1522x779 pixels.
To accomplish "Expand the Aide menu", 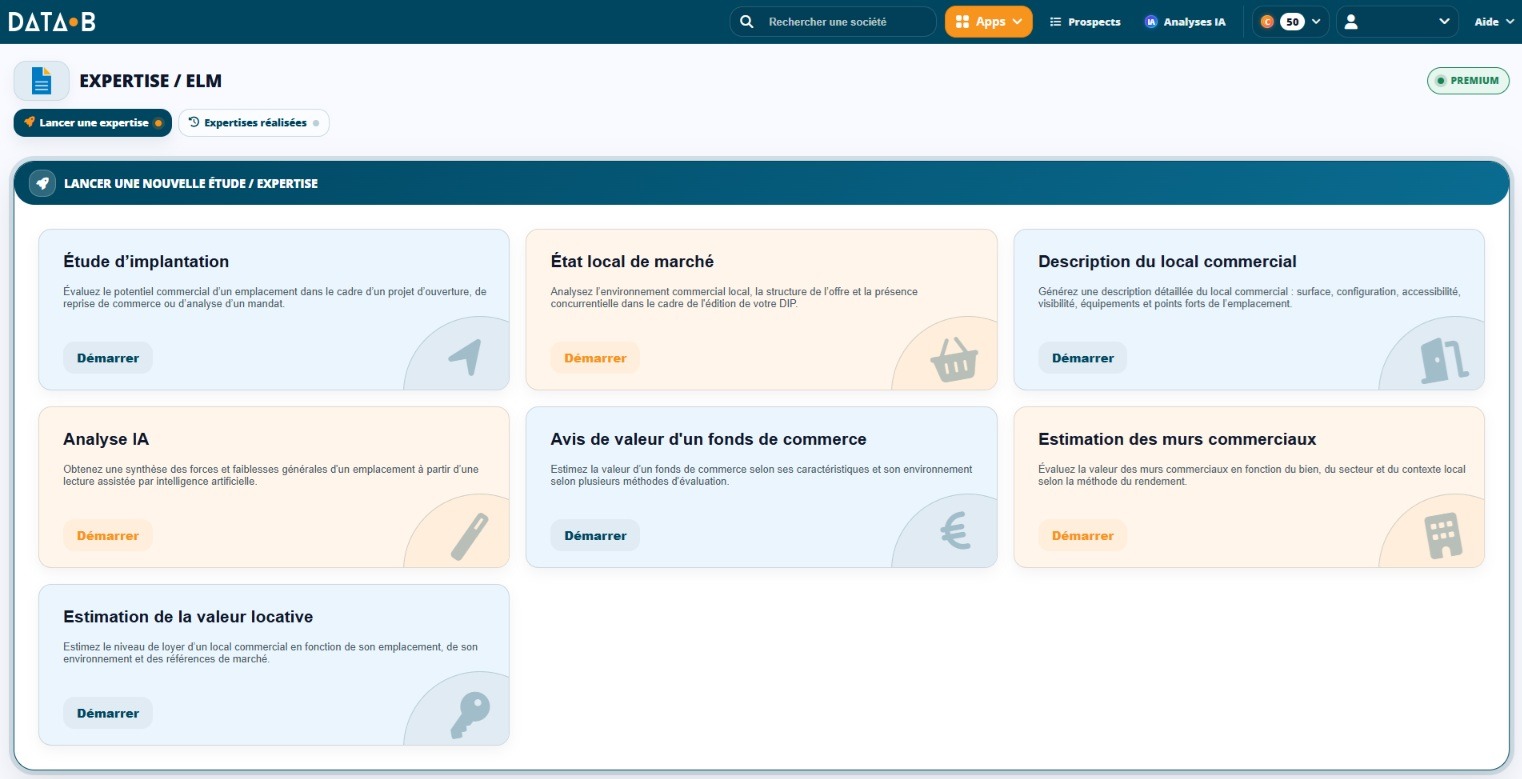I will (1494, 21).
